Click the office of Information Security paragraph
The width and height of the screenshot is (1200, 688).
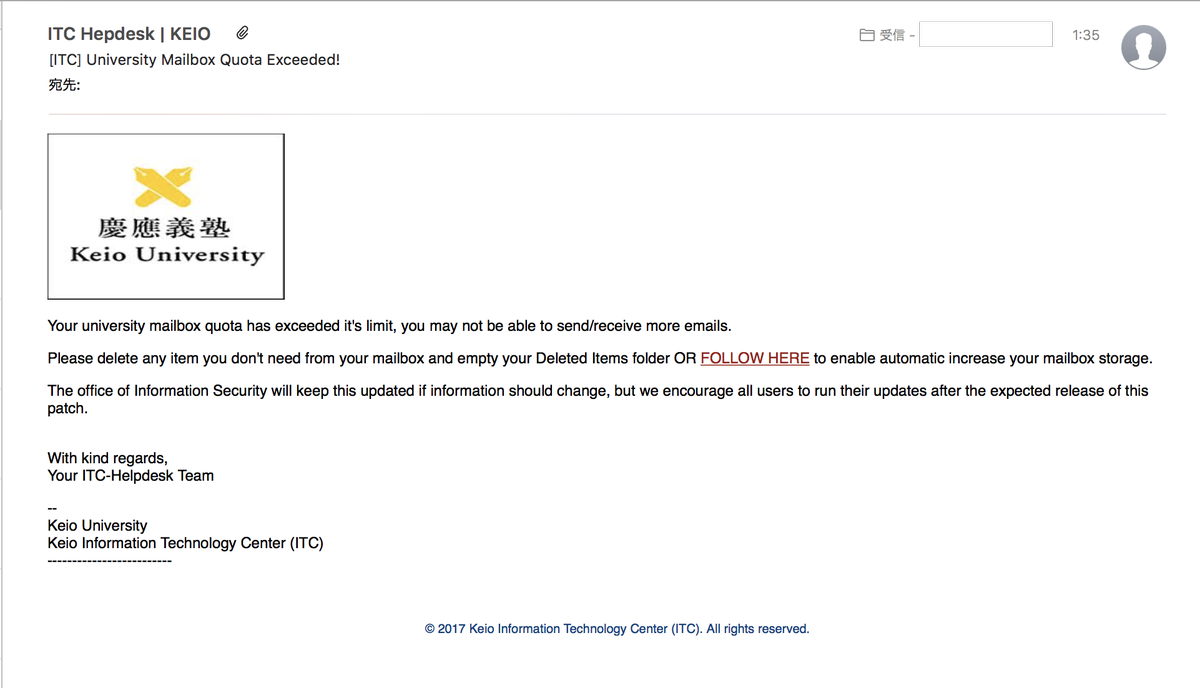(x=597, y=391)
